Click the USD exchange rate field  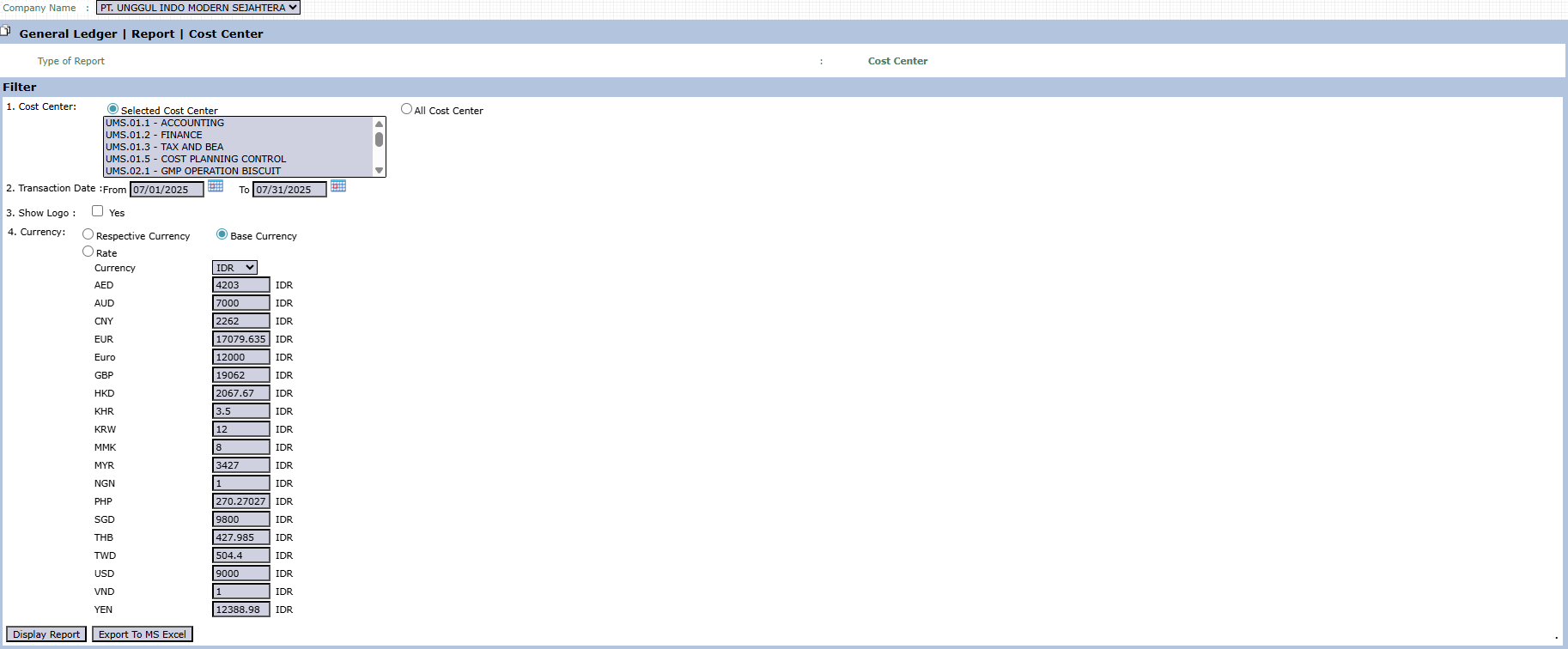[240, 573]
